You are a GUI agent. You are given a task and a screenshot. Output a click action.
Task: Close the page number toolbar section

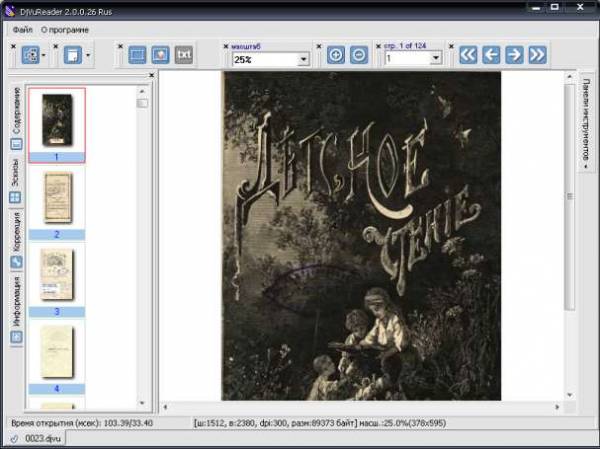coord(378,46)
